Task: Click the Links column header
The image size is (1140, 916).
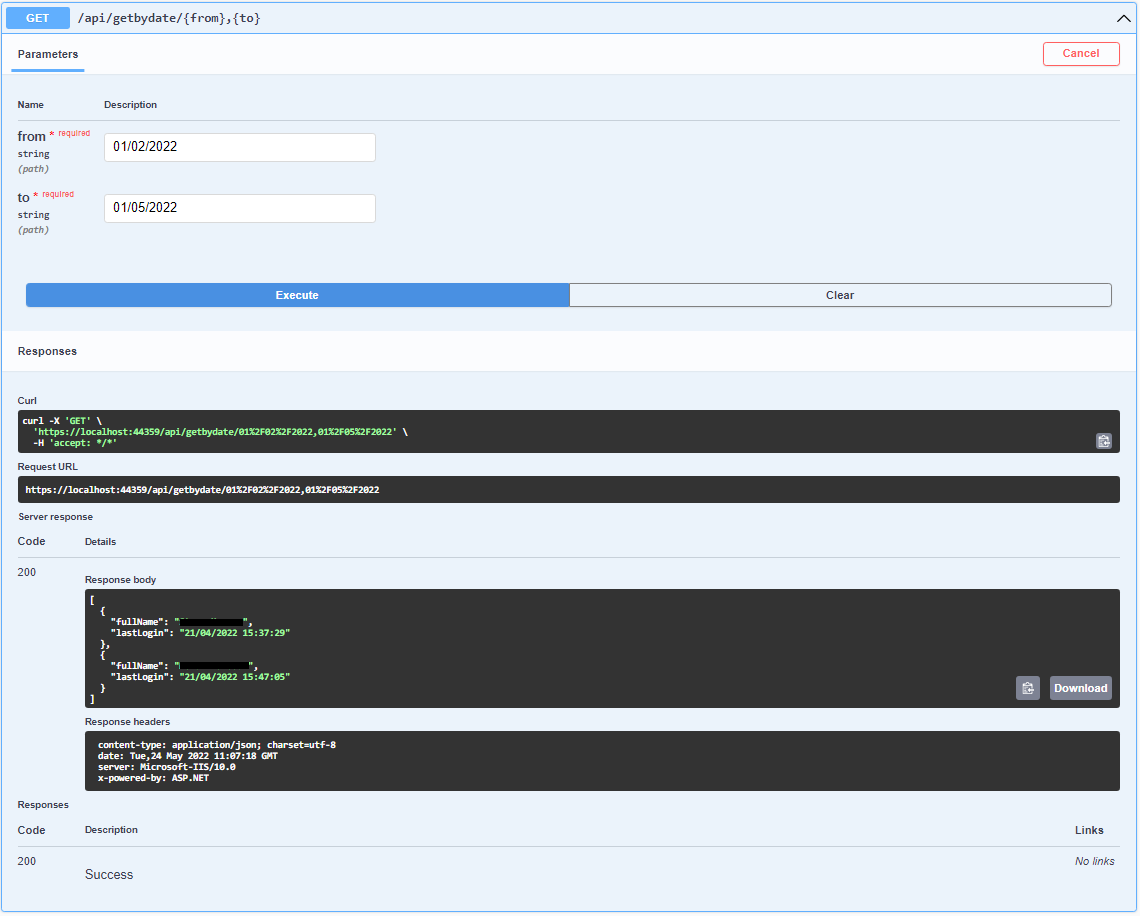Action: tap(1089, 830)
